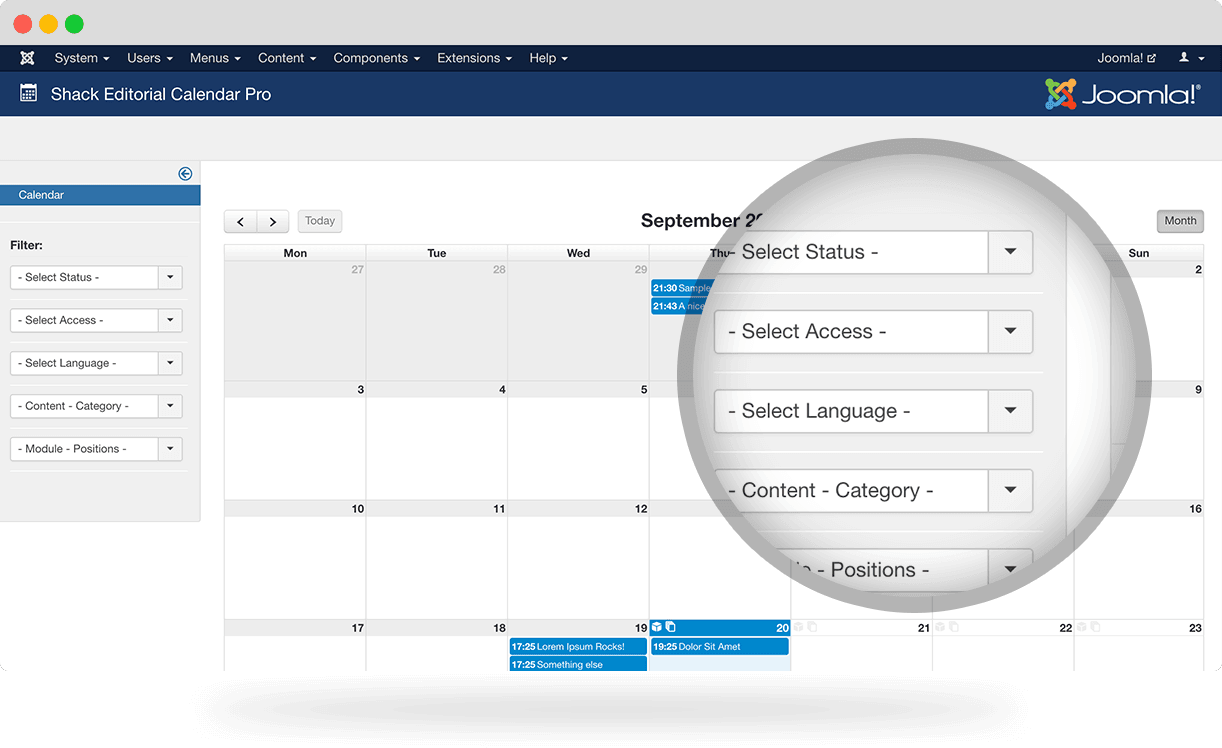Go to the previous month with the left chevron
Screen dimensions: 1222x748
(x=240, y=222)
